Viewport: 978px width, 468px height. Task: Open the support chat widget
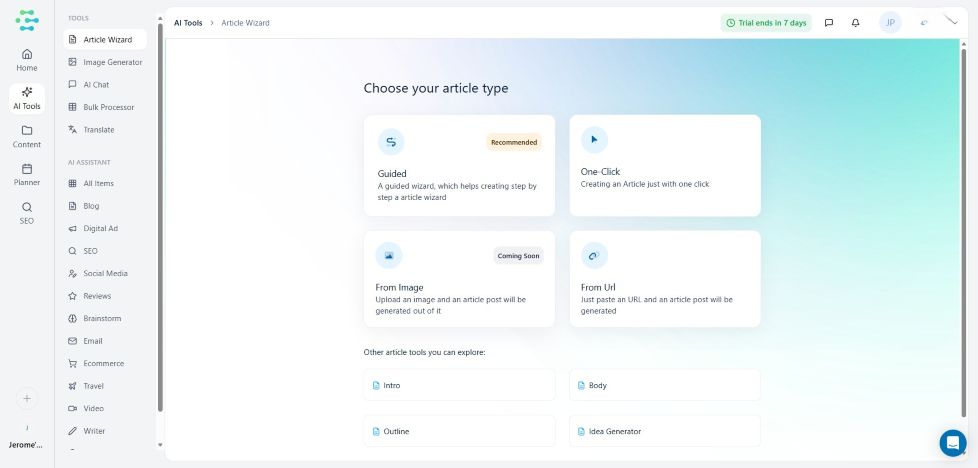click(952, 443)
